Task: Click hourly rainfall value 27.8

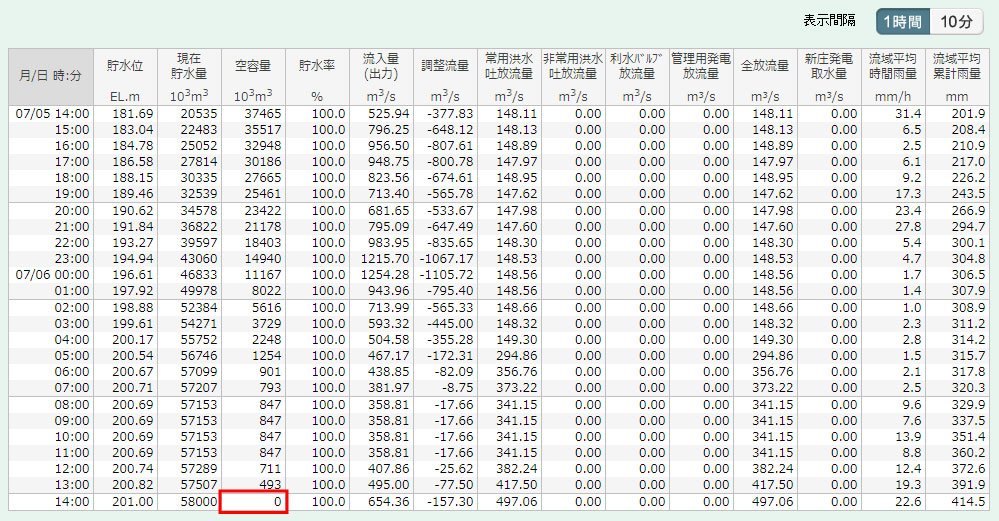Action: (909, 227)
